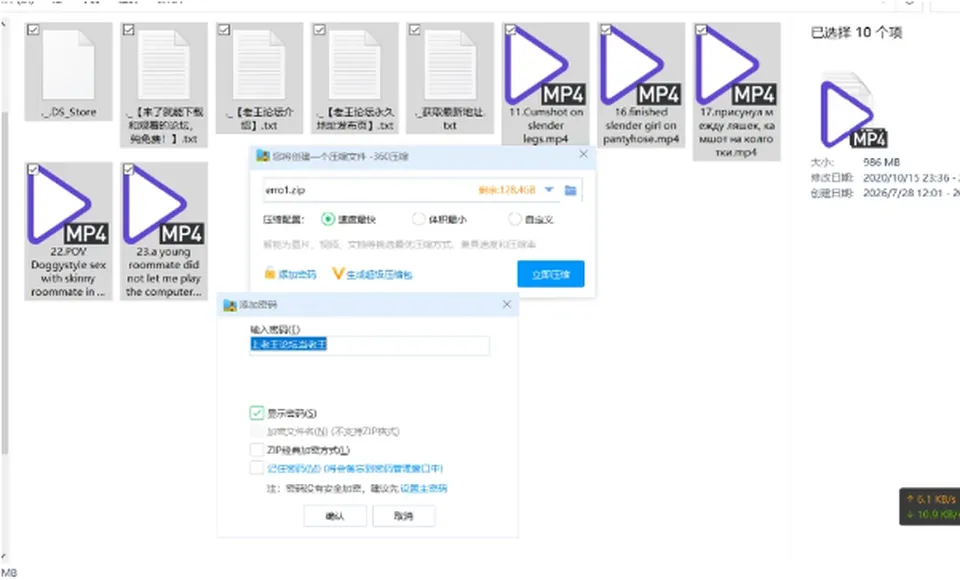Uncheck the checkbox on 16.finished mp4
This screenshot has width=960, height=580.
606,29
